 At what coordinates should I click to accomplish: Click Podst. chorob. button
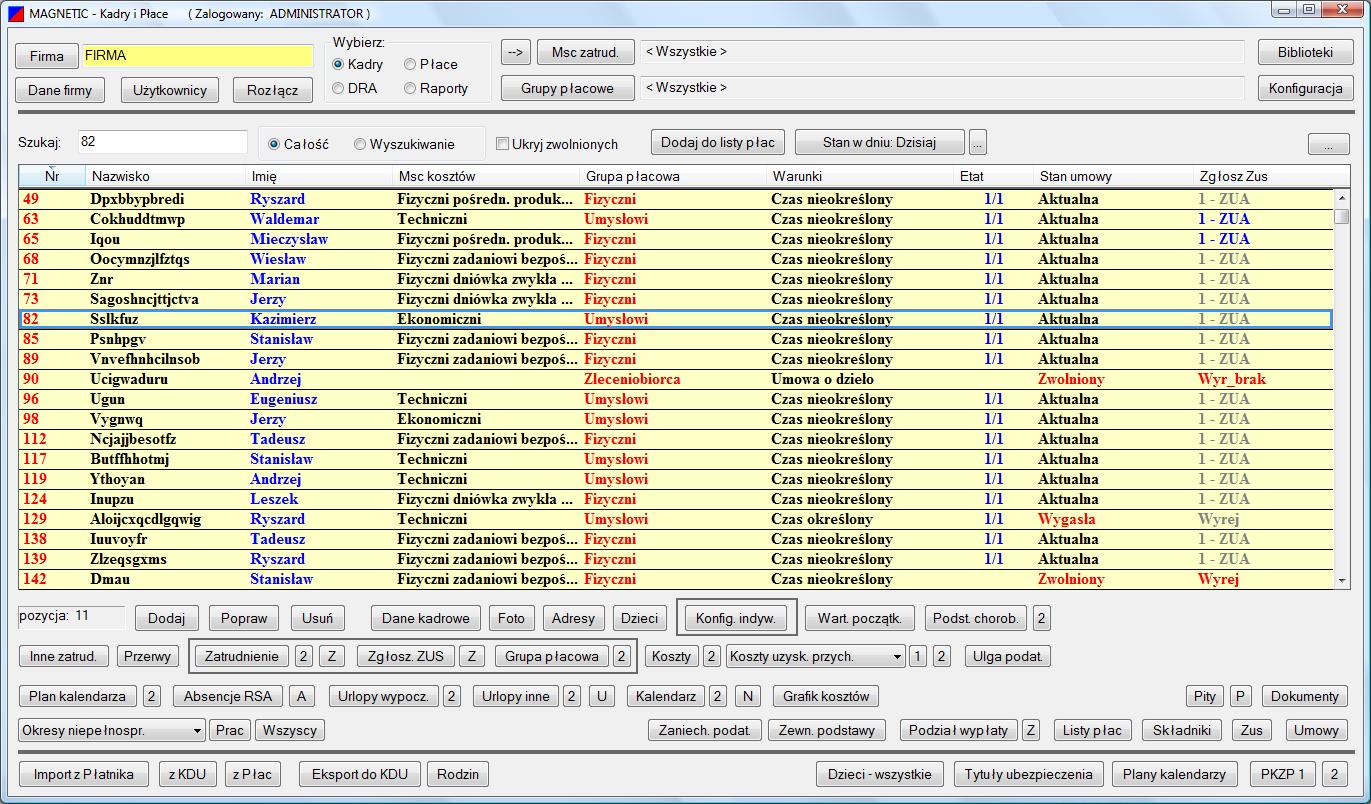(x=975, y=618)
